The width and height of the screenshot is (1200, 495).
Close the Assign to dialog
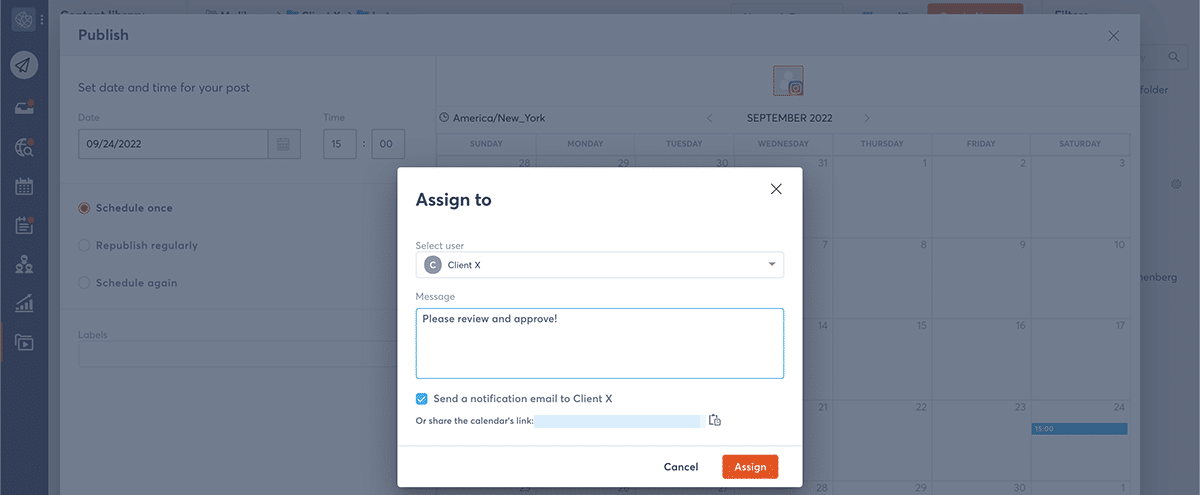(x=776, y=189)
